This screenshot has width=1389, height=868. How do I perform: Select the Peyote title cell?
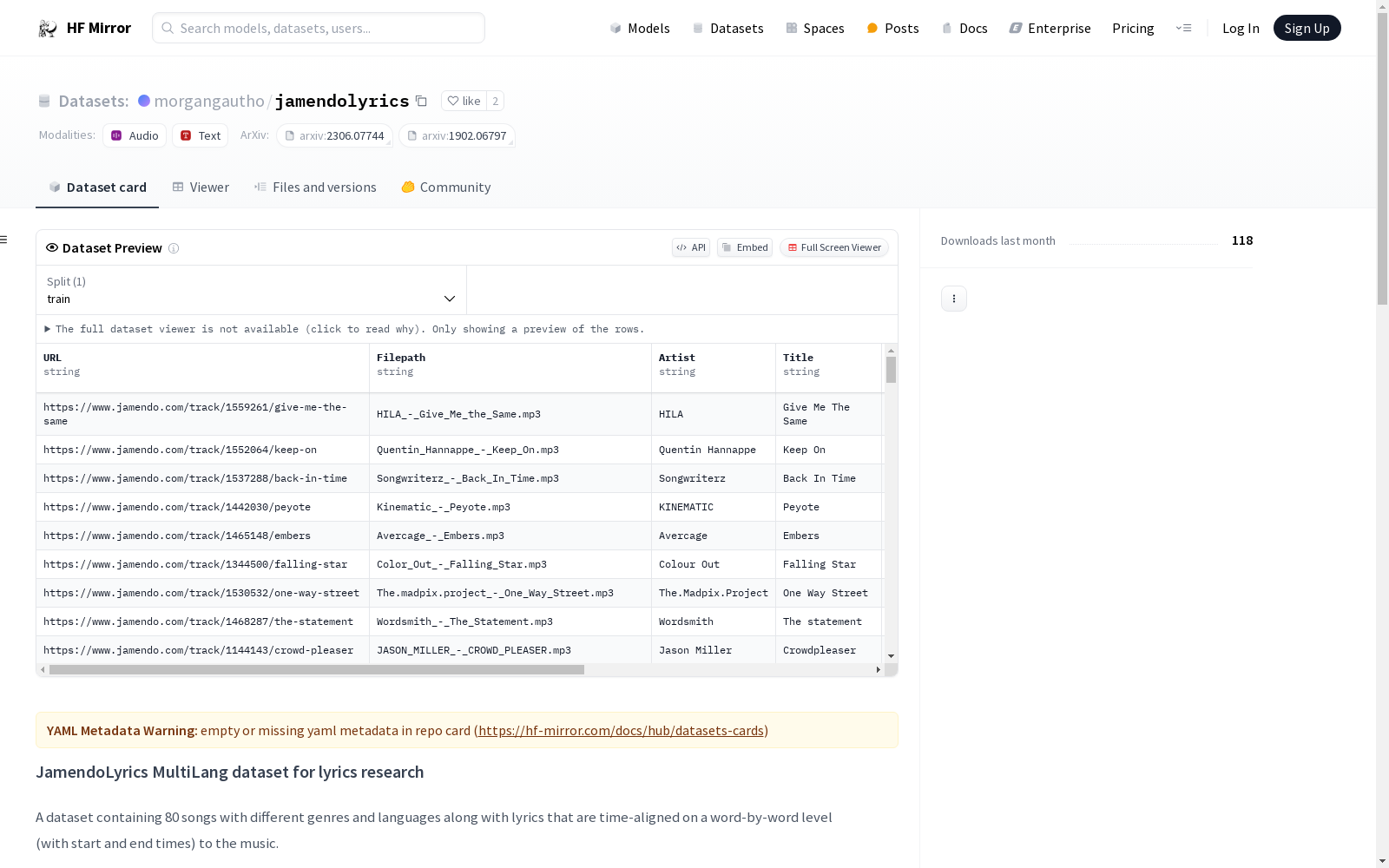click(x=829, y=507)
